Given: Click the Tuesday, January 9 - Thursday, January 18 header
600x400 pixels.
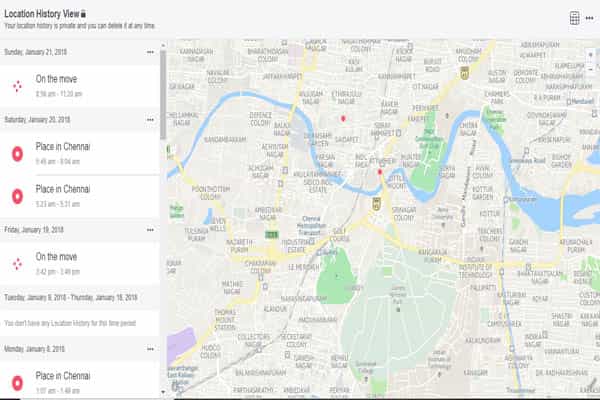Looking at the screenshot, I should [x=70, y=297].
